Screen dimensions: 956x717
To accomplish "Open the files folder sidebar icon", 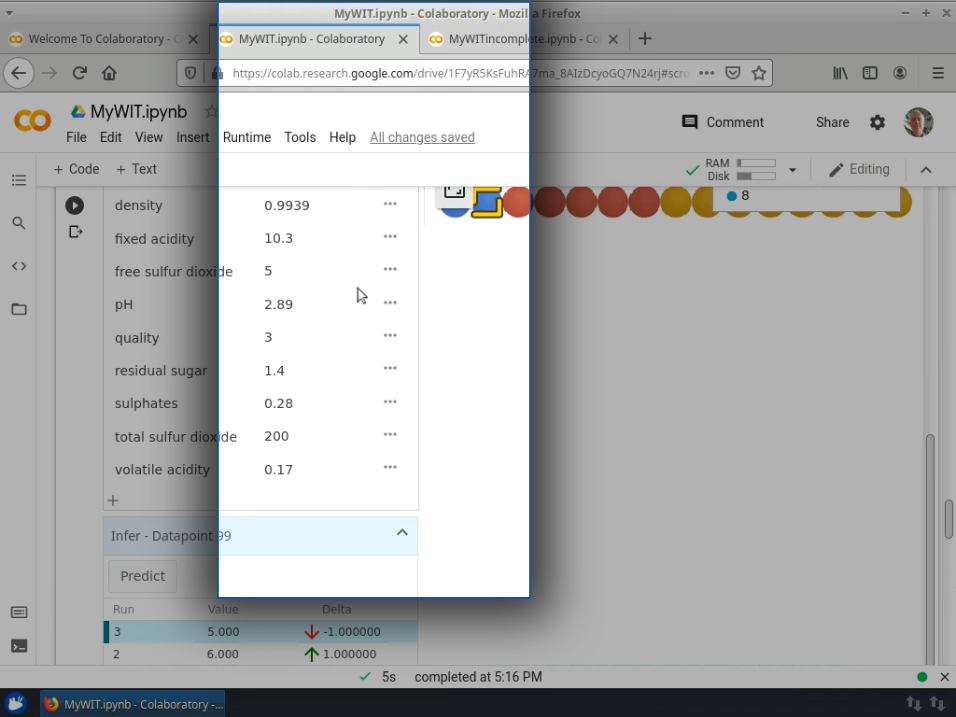I will coord(19,309).
